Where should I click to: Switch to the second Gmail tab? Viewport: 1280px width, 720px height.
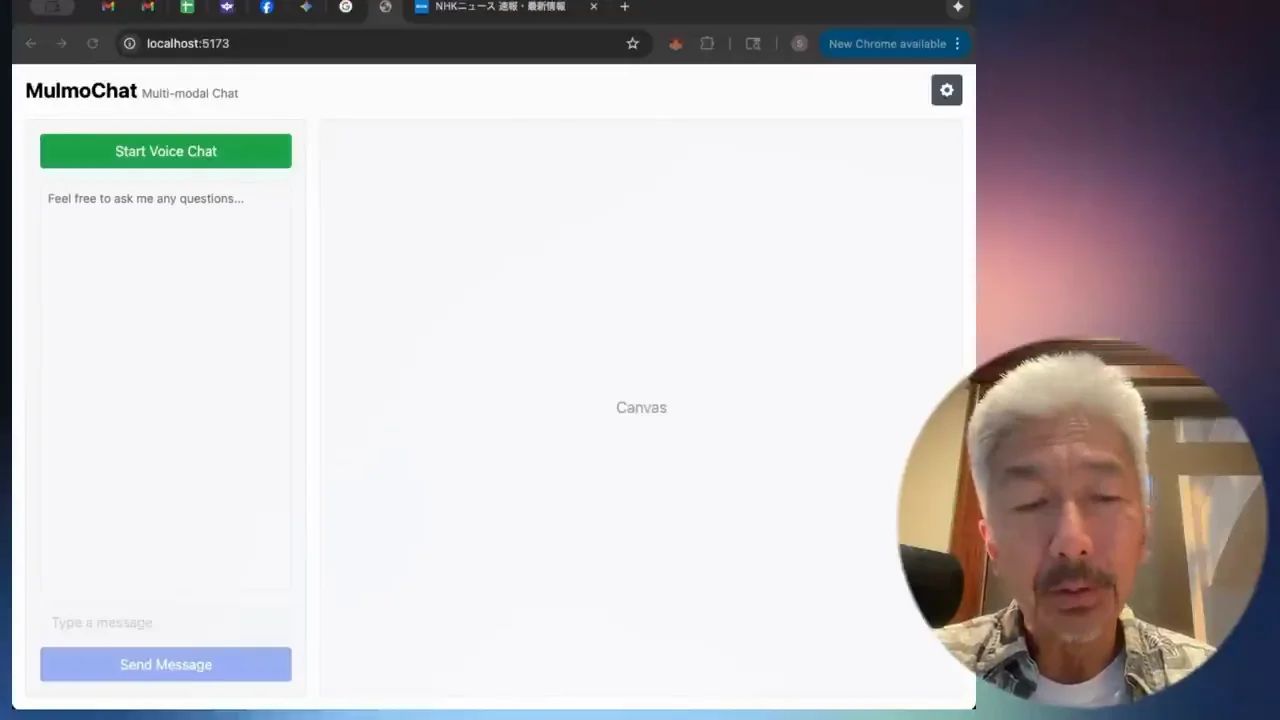coord(148,7)
